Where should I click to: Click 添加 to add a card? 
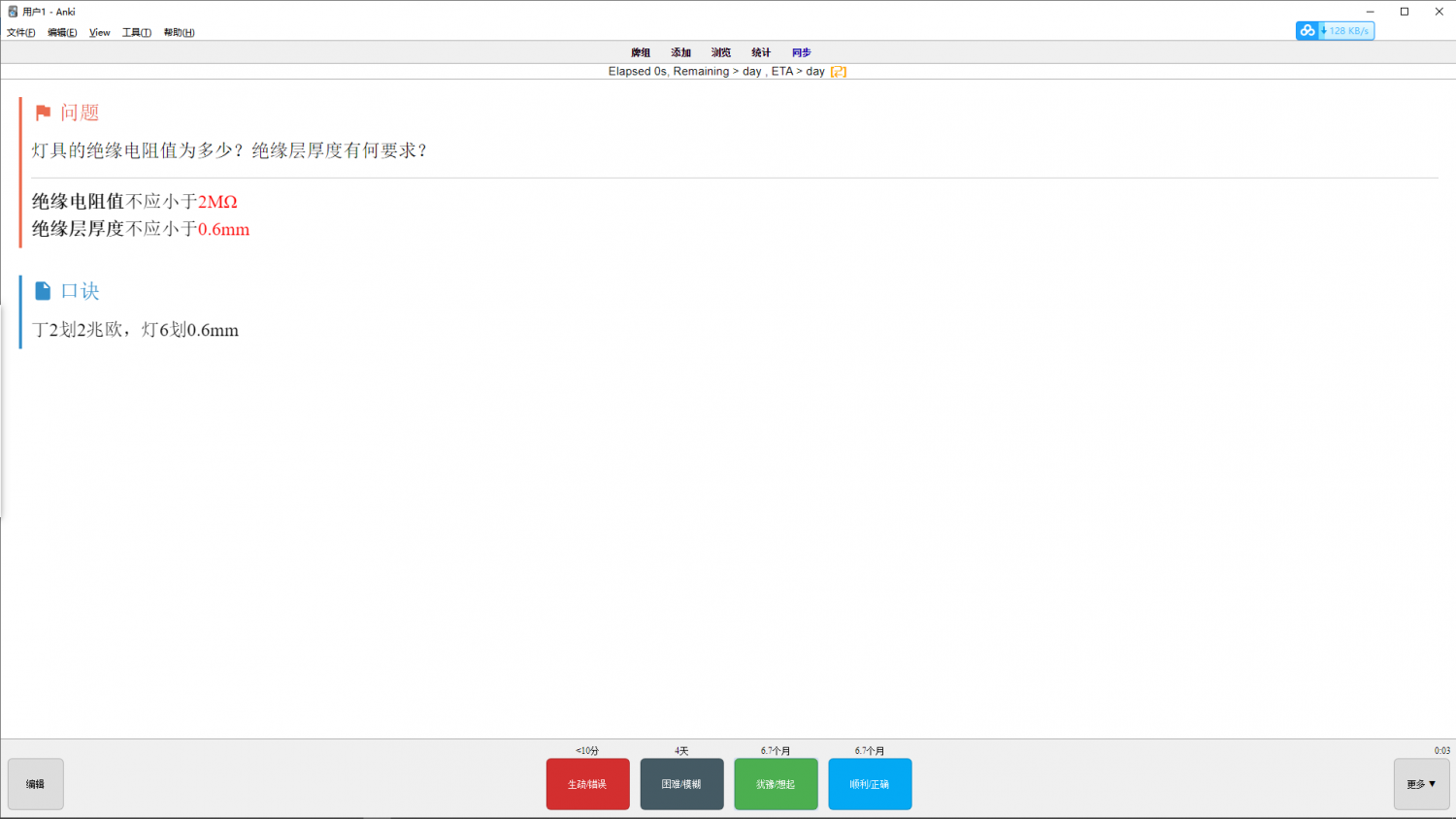tap(681, 52)
